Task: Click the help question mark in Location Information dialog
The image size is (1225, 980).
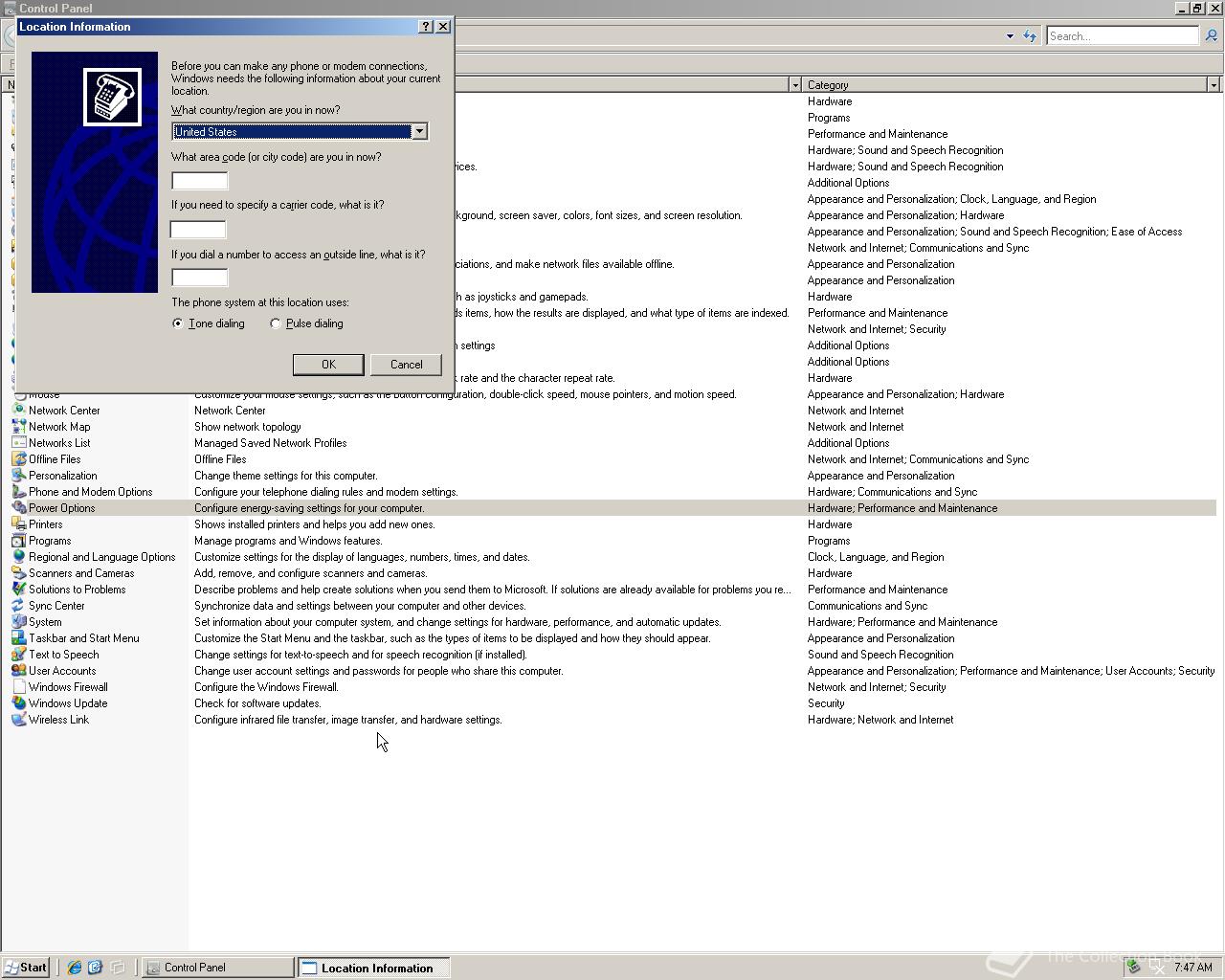Action: click(426, 27)
